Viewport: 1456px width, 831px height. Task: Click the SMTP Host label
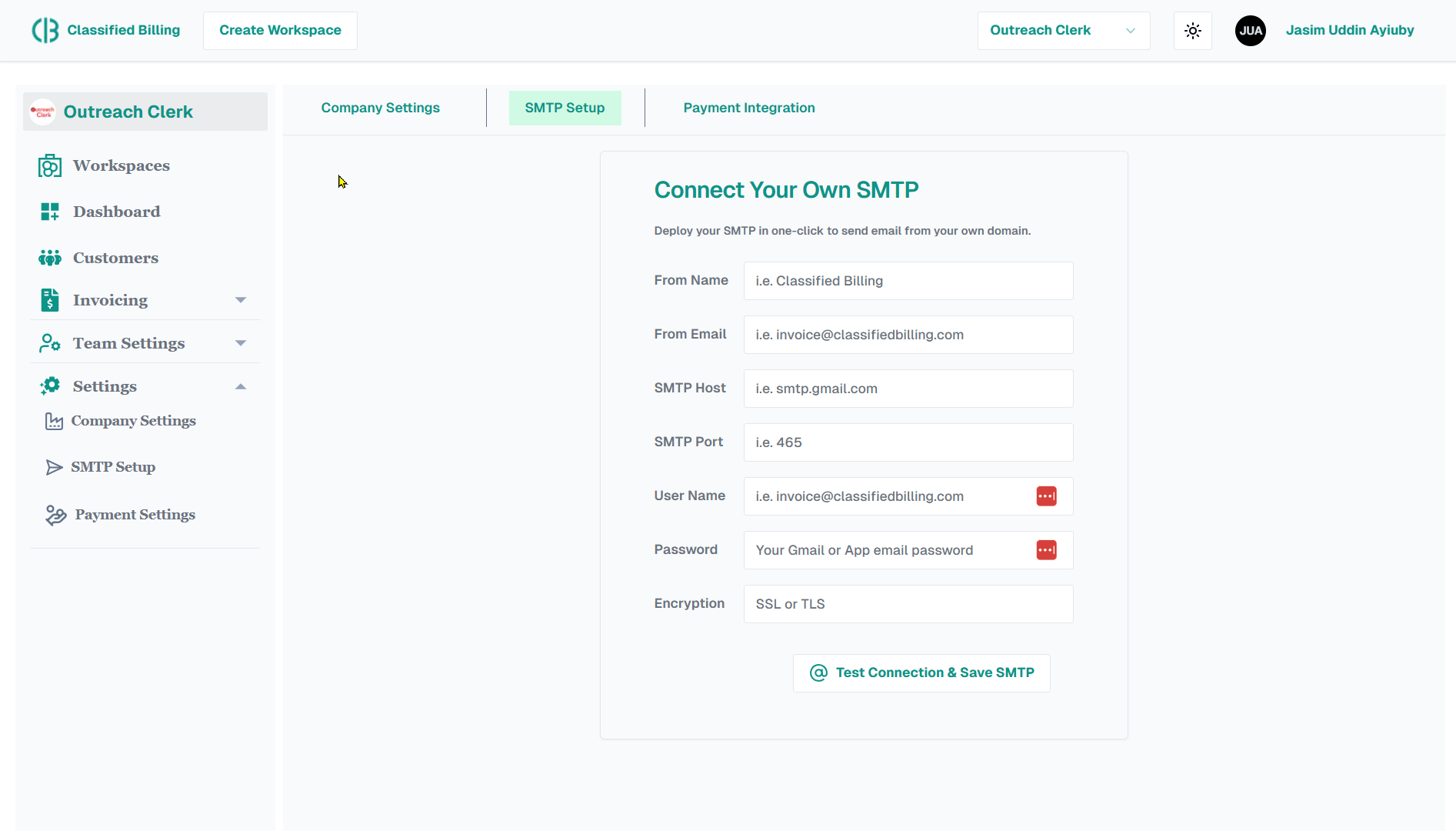(690, 388)
